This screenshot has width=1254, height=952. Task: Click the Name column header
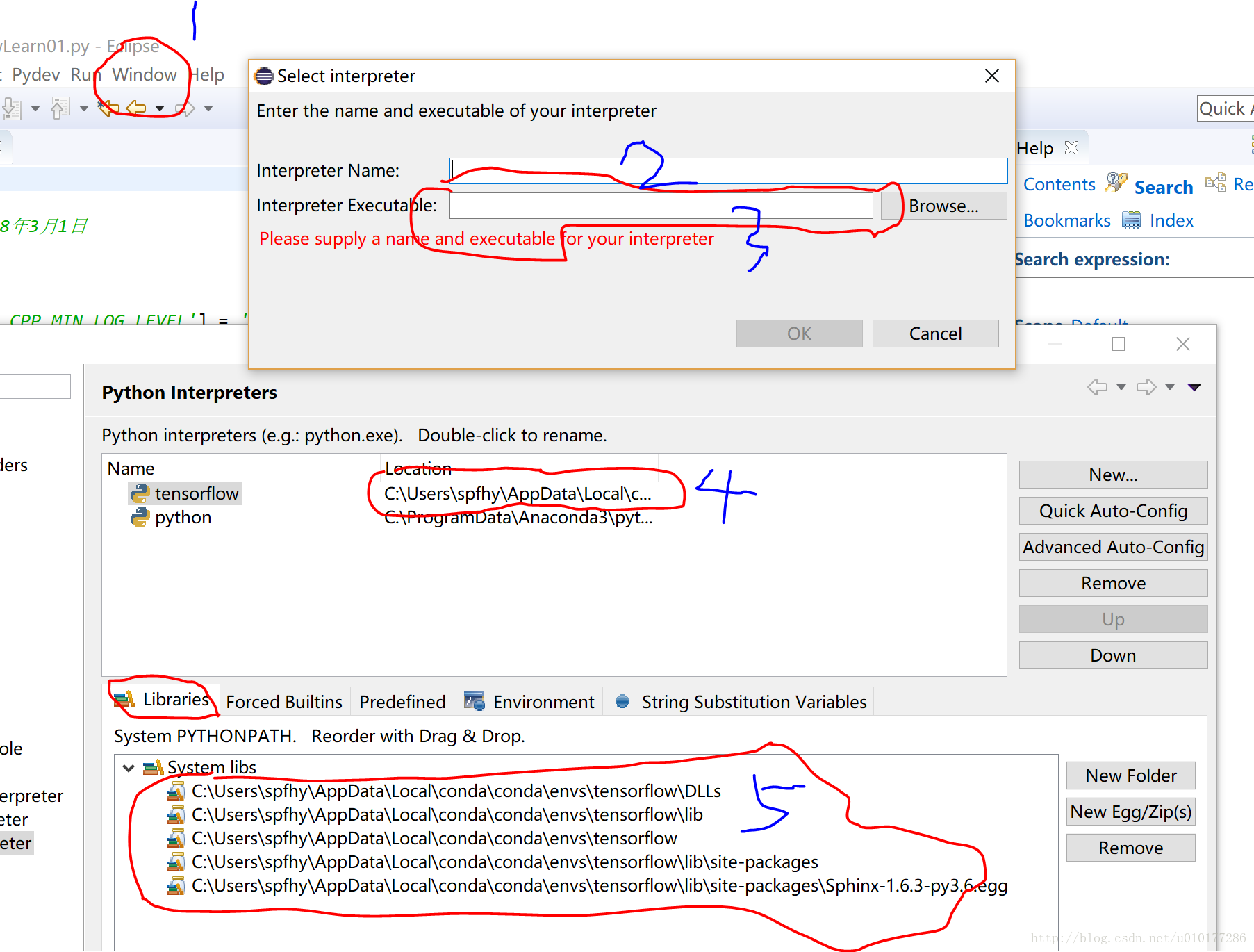131,468
